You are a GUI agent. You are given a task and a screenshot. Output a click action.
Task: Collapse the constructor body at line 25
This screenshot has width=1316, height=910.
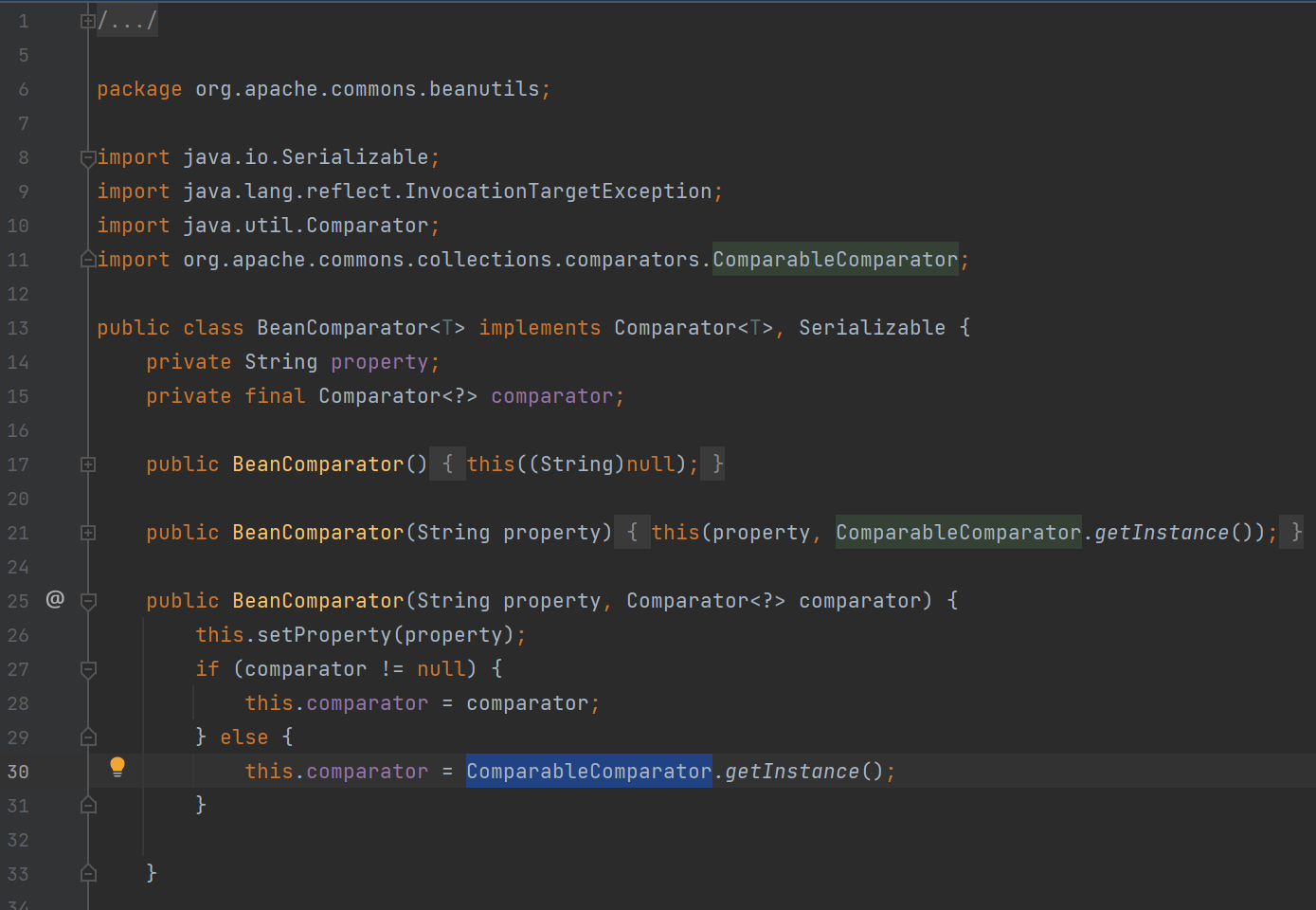point(87,601)
